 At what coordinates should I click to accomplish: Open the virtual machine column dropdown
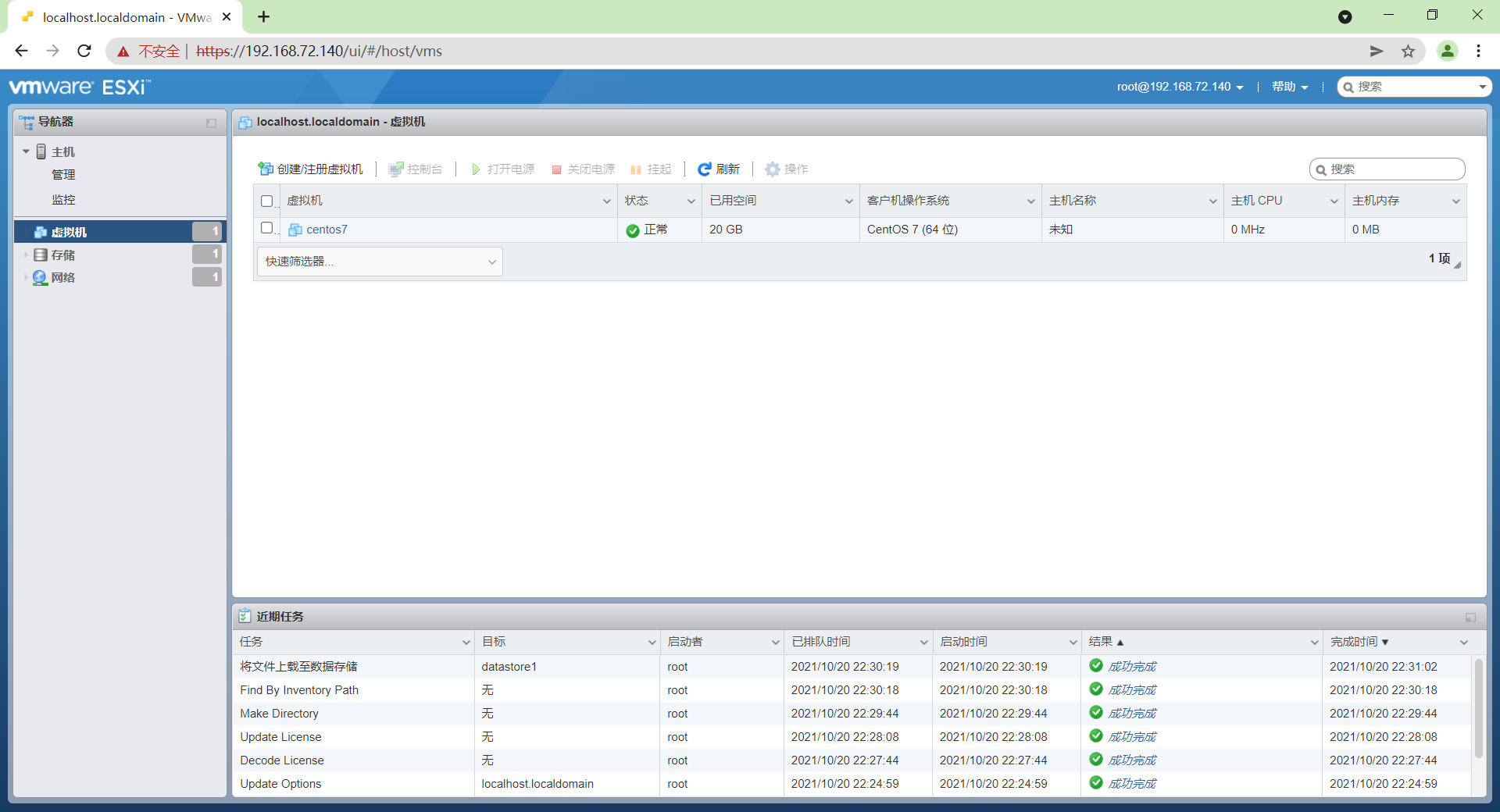[606, 201]
